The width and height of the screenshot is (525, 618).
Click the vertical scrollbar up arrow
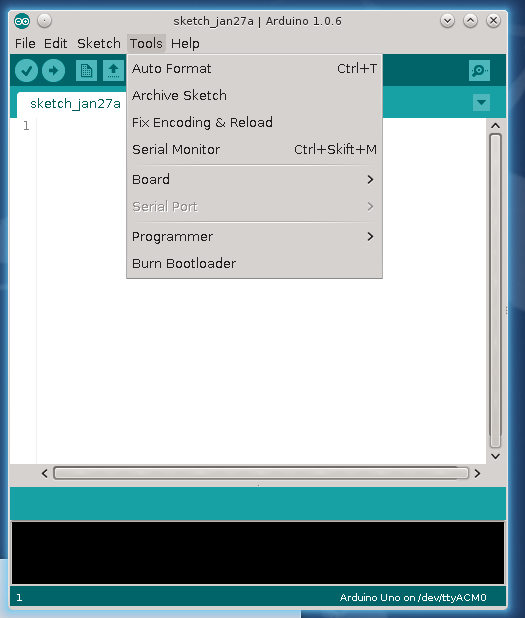coord(495,126)
